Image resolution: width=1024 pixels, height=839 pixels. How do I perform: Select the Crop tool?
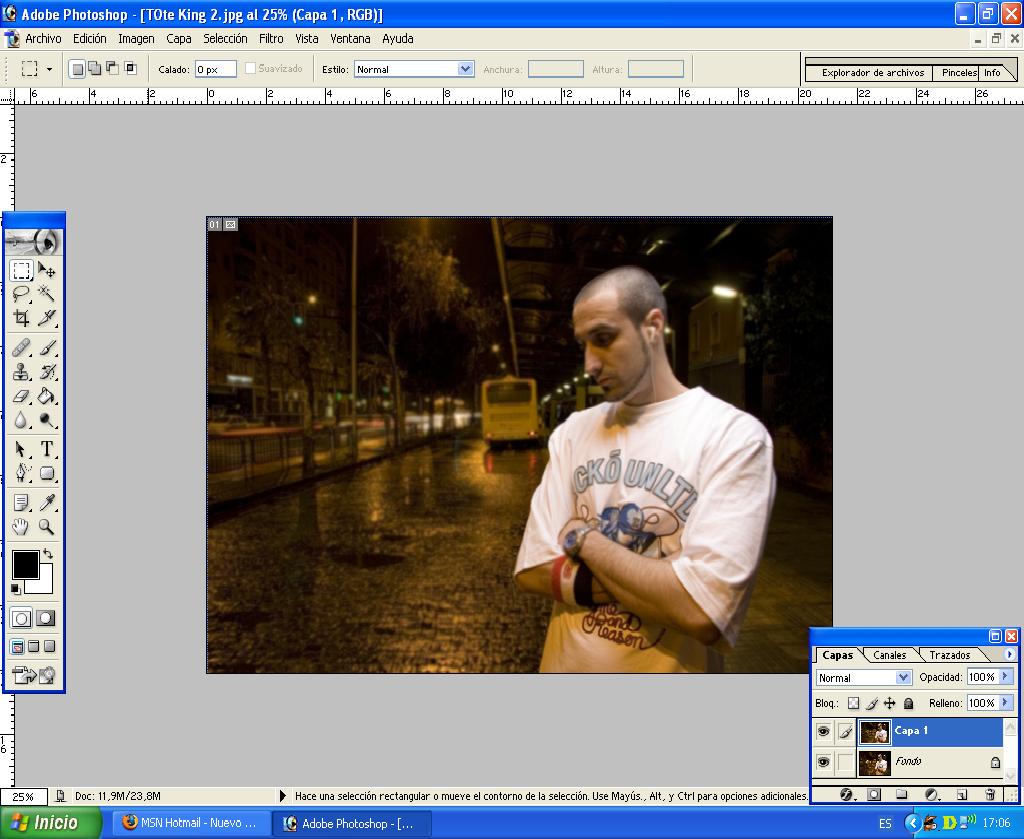[x=21, y=319]
